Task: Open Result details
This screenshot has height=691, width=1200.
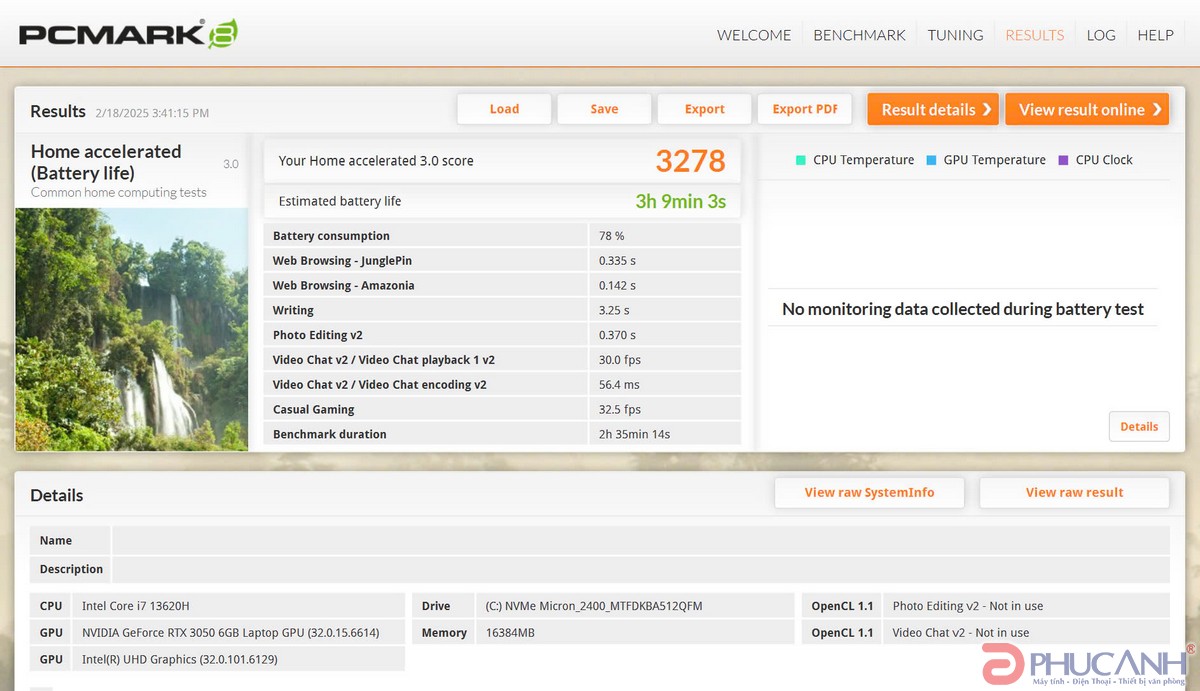Action: (x=933, y=109)
